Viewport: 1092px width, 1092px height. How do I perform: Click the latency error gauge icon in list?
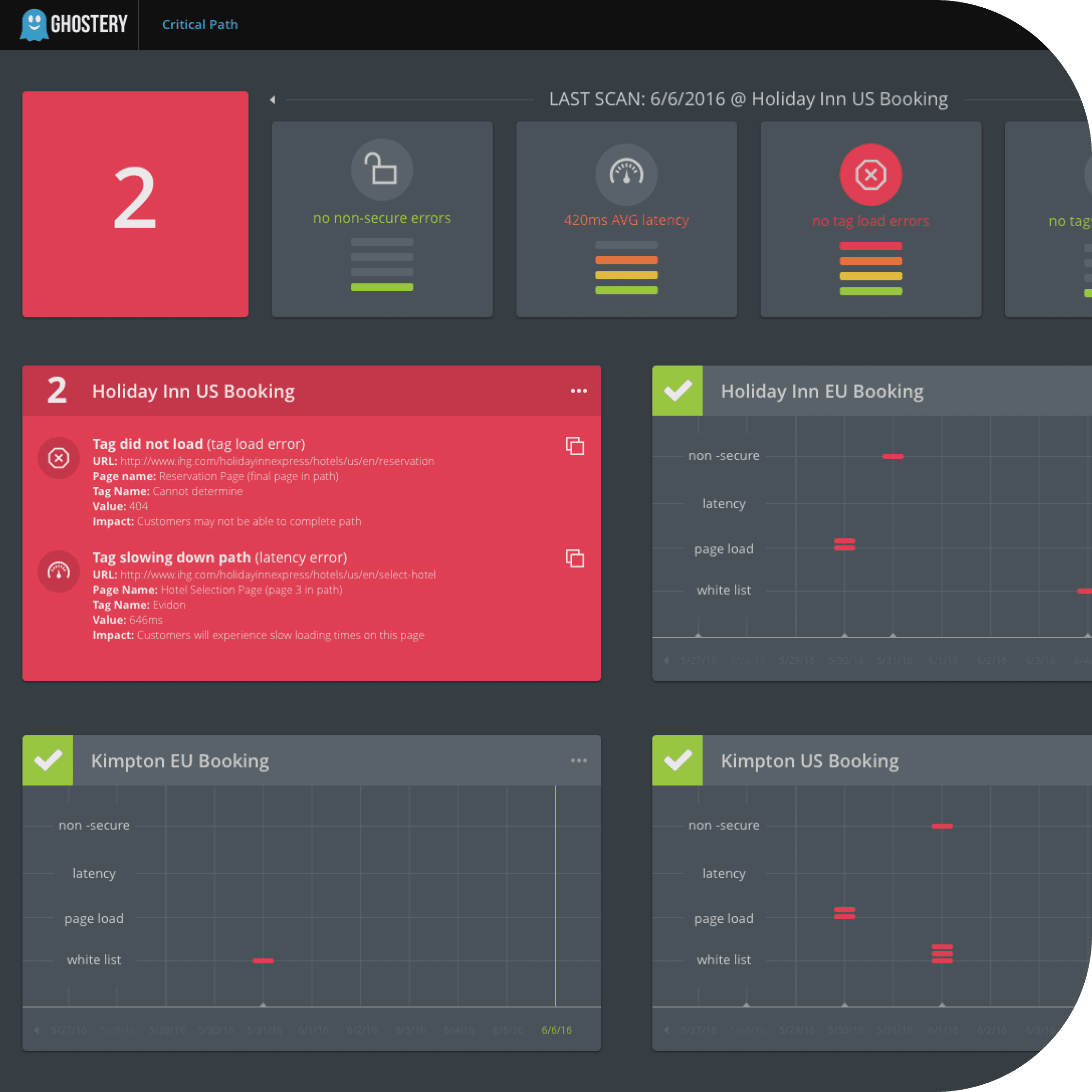tap(59, 571)
